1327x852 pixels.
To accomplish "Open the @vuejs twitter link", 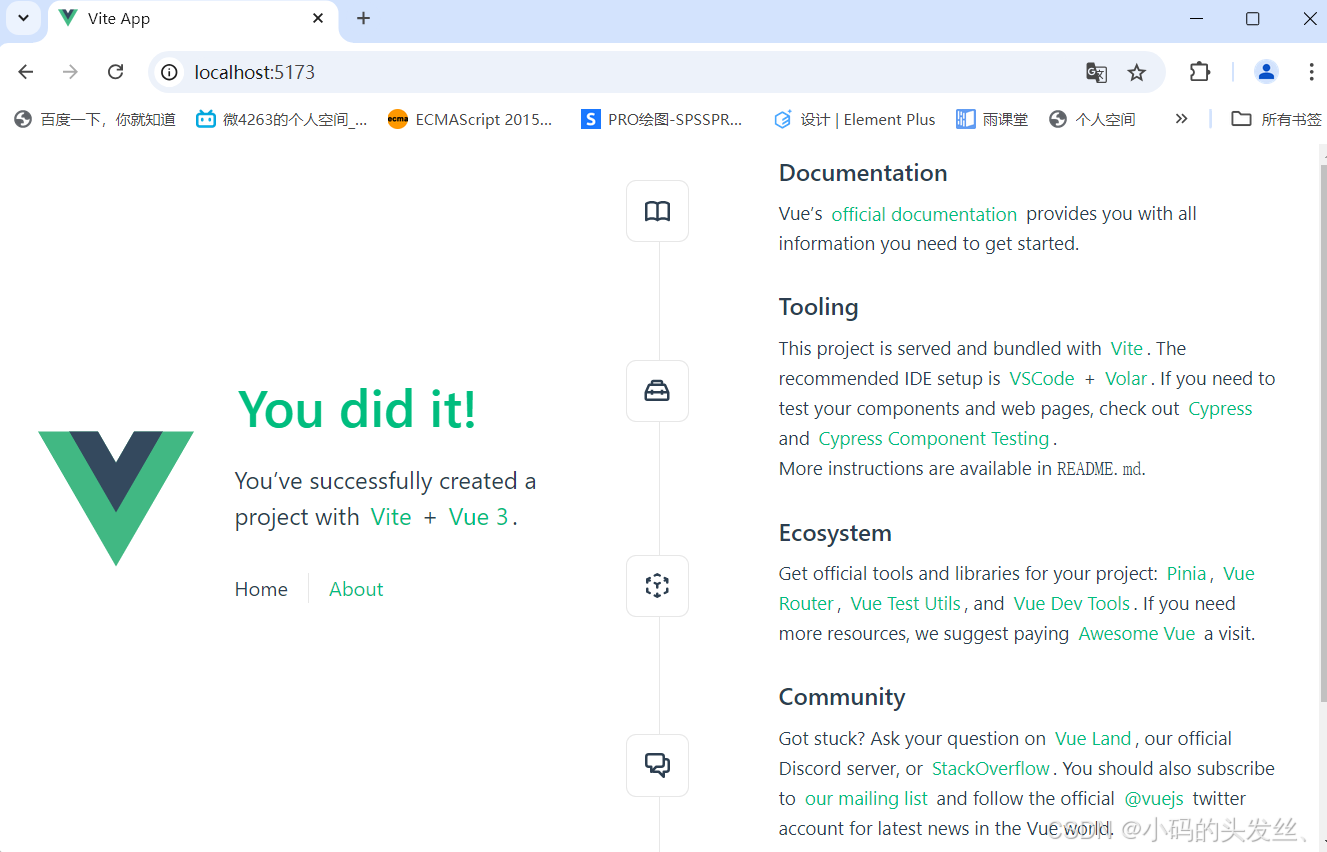I will 1154,799.
